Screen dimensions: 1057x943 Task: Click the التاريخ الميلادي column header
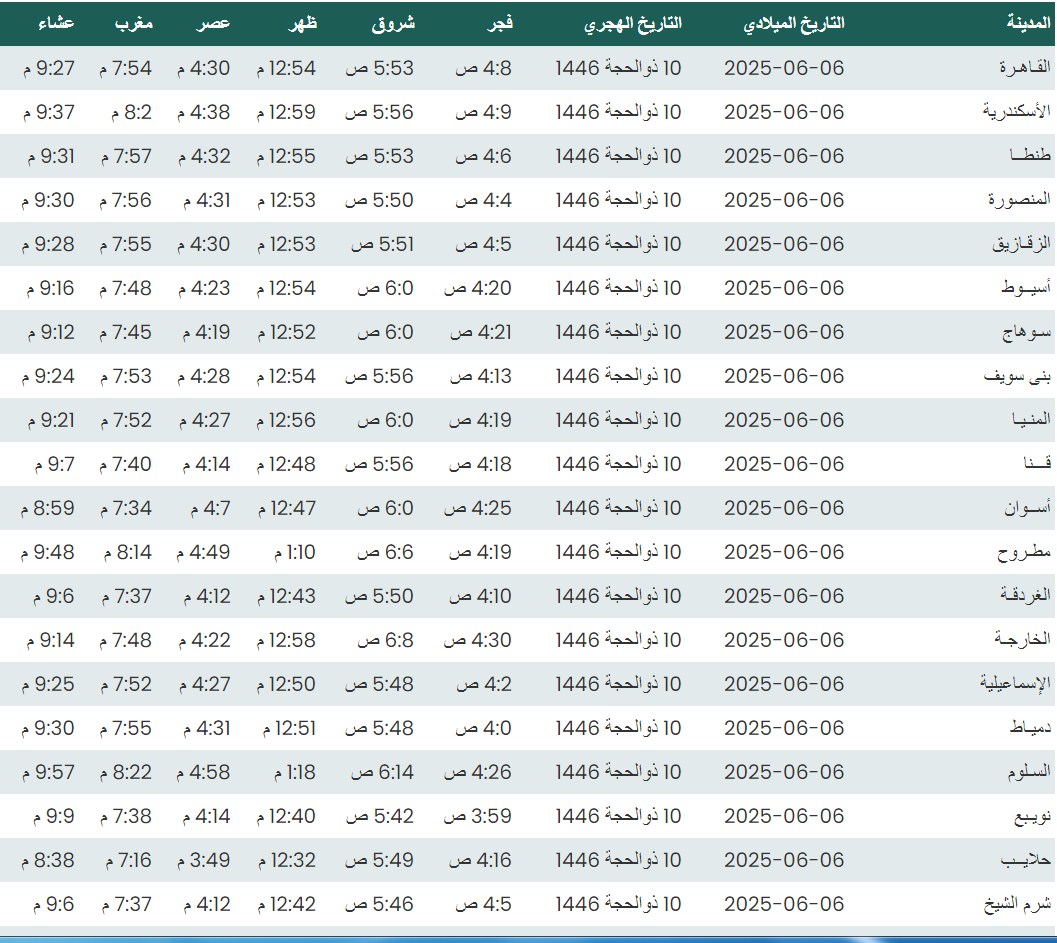pos(795,24)
